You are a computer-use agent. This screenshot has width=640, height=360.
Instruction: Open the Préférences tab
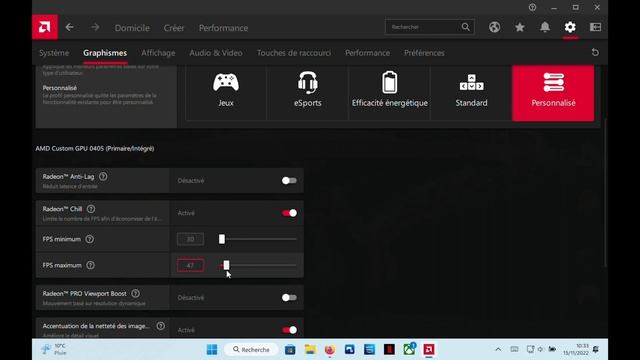[424, 53]
